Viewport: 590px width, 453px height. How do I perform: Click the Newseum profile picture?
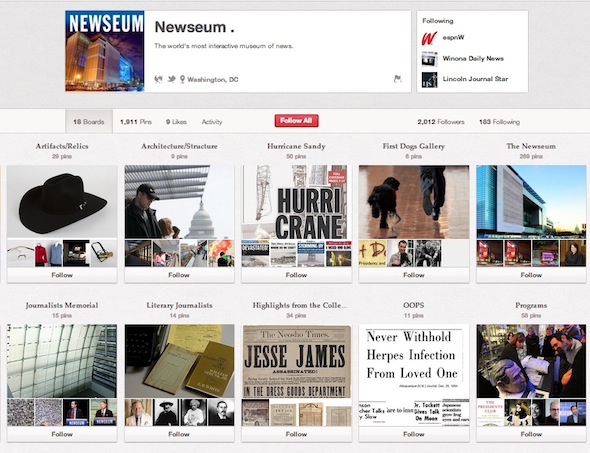click(x=105, y=51)
